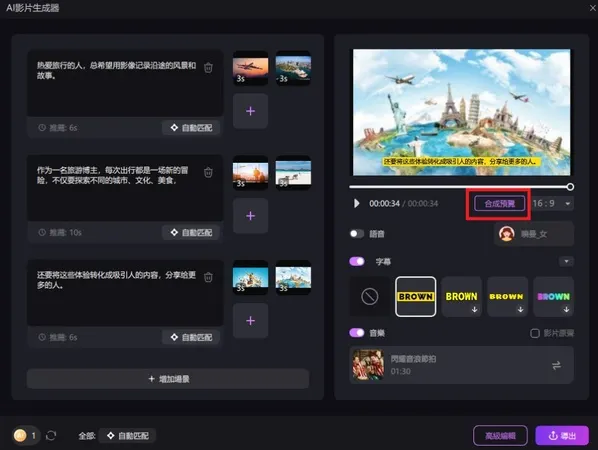Select the second world landmarks clip, scene three

point(293,278)
